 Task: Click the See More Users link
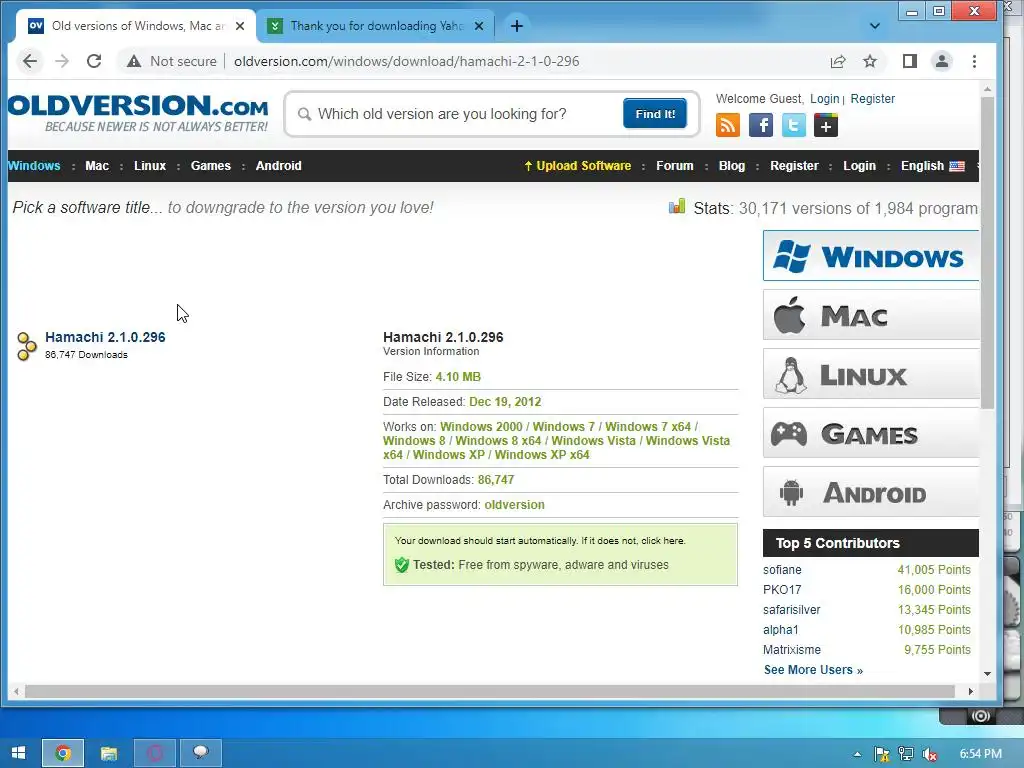(813, 670)
